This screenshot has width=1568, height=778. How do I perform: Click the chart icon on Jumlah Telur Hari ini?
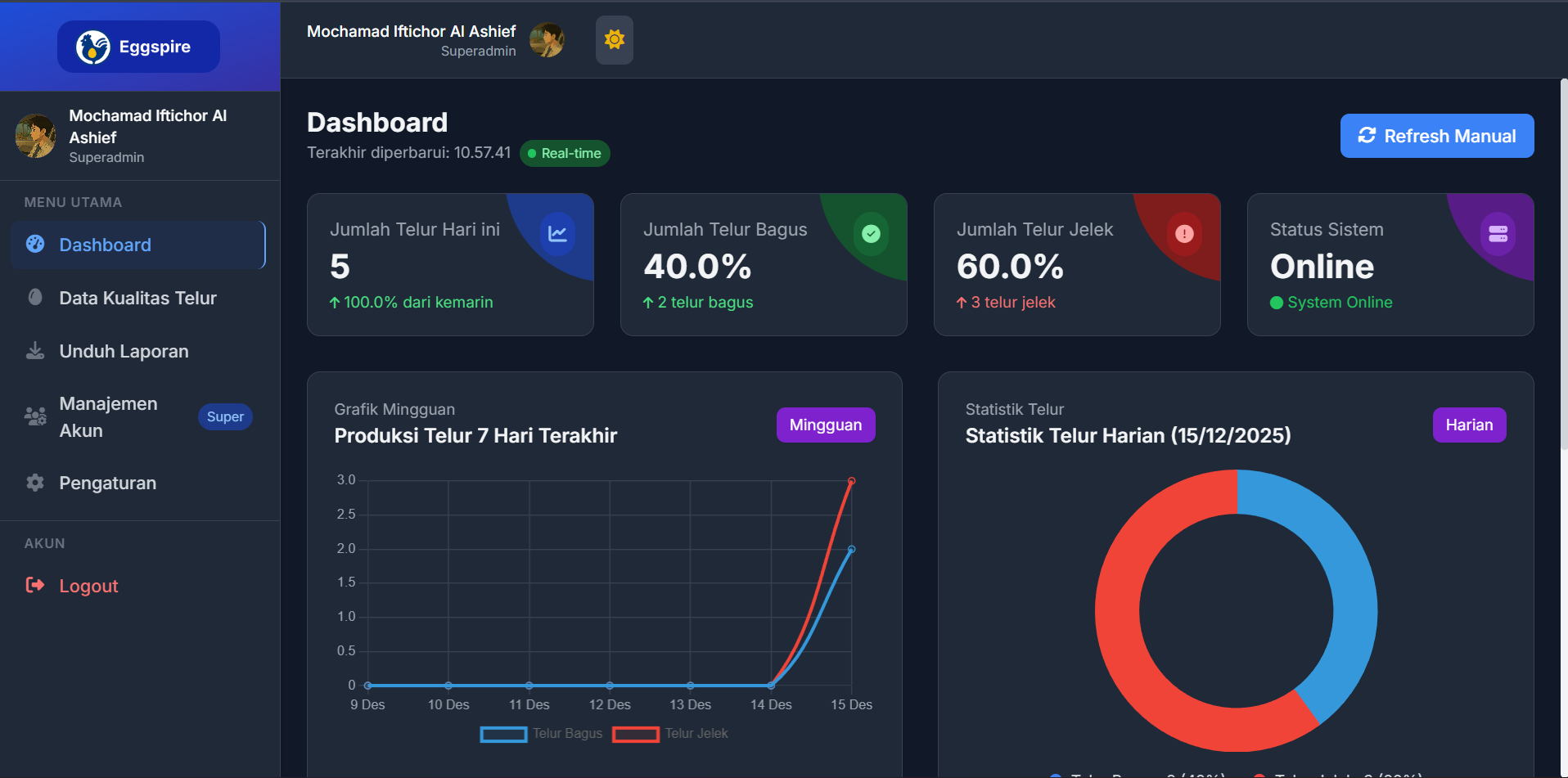557,234
